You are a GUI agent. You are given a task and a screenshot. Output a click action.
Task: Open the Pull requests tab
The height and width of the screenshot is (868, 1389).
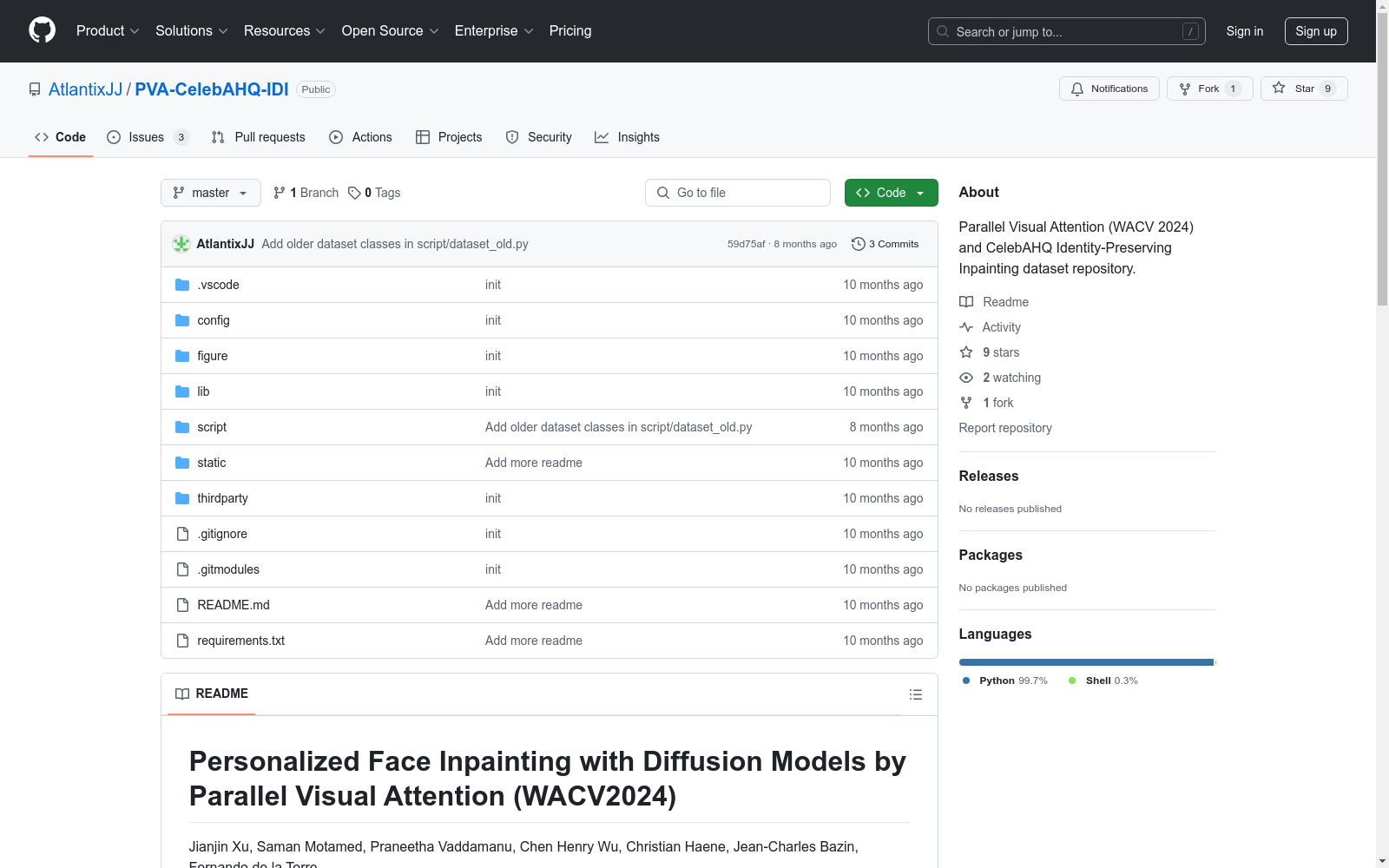258,137
